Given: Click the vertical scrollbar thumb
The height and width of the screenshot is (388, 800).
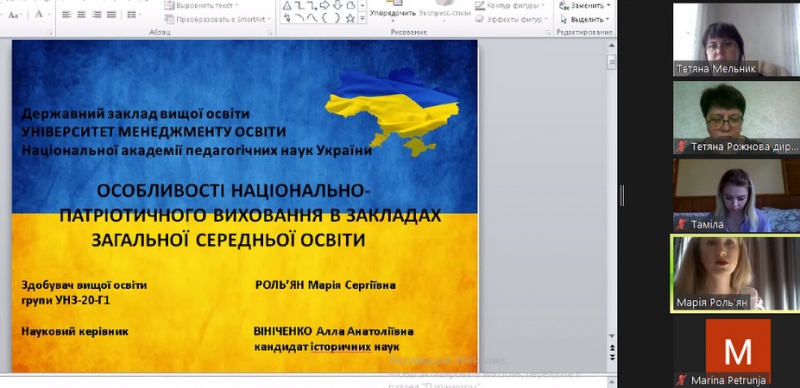Looking at the screenshot, I should [x=612, y=62].
